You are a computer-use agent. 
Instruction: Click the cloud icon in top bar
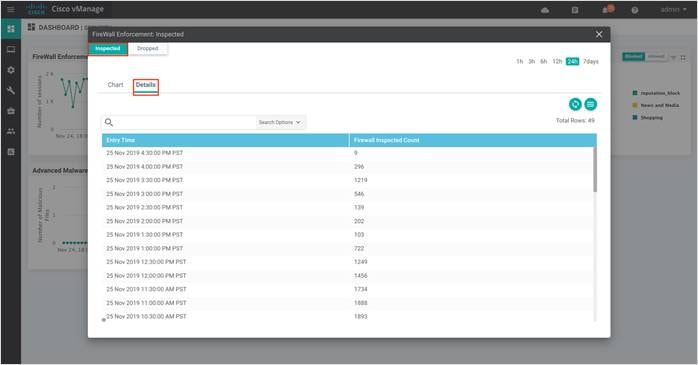tap(545, 10)
